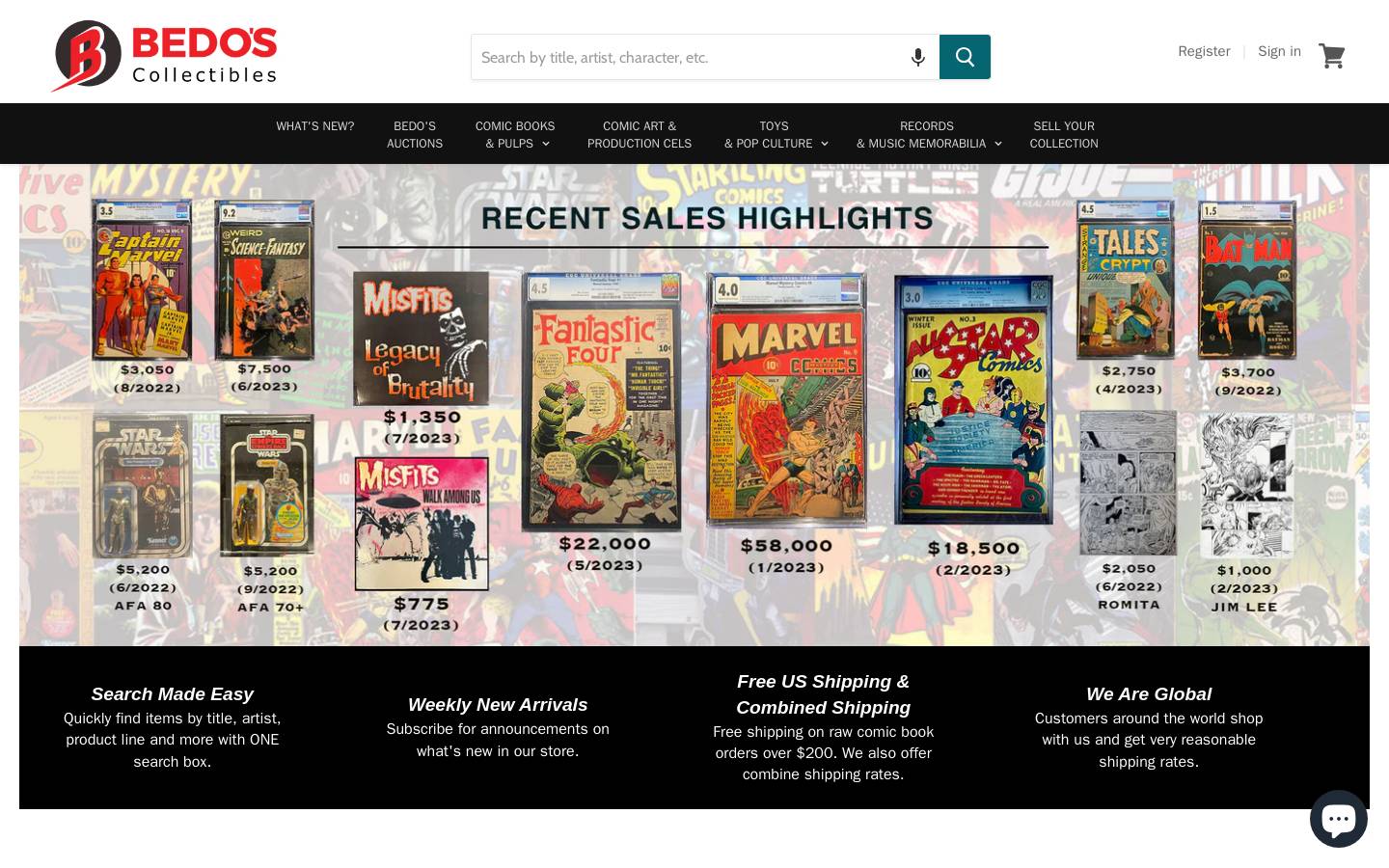Viewport: 1389px width, 868px height.
Task: Open the shopping cart icon
Action: click(x=1332, y=56)
